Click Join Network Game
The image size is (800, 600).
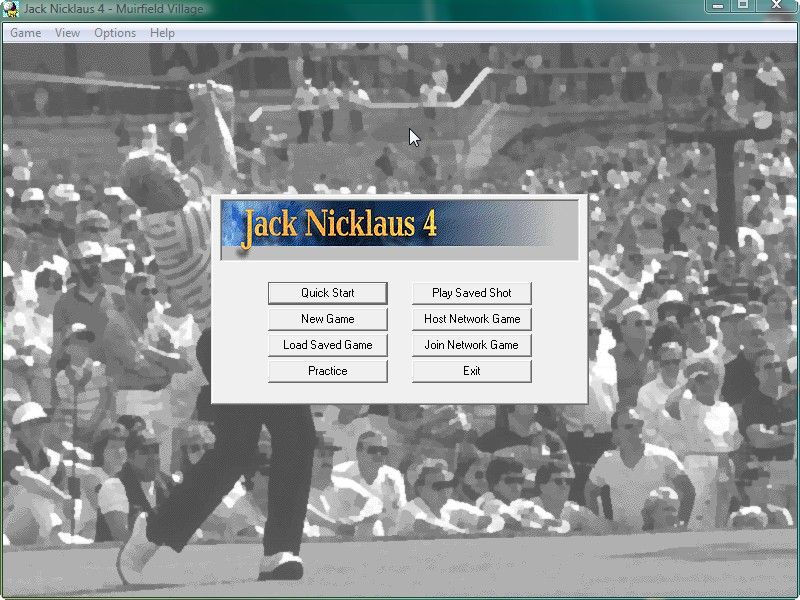(471, 345)
